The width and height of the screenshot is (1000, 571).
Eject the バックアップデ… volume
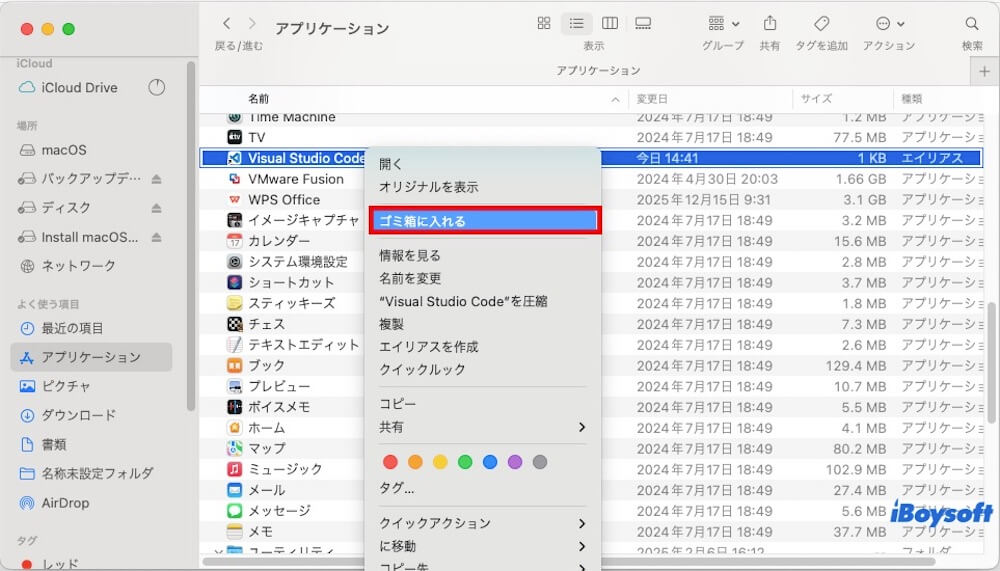point(156,179)
